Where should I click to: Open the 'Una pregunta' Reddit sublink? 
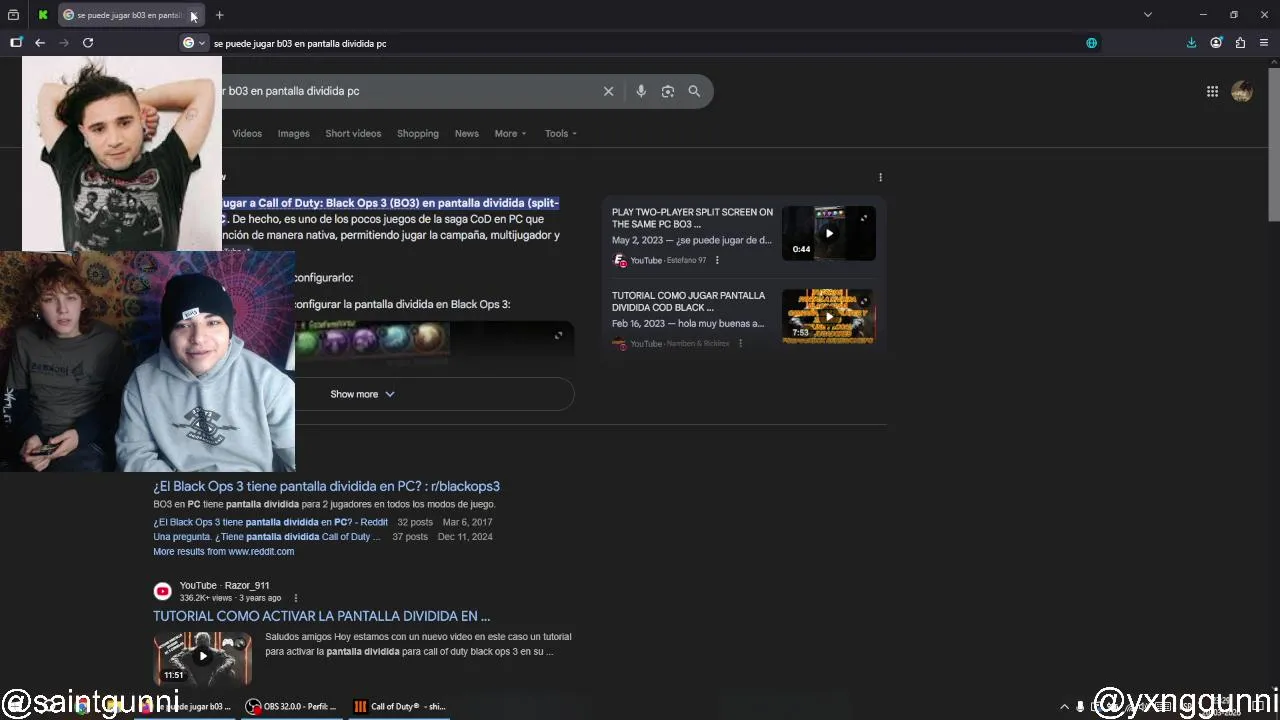[266, 536]
